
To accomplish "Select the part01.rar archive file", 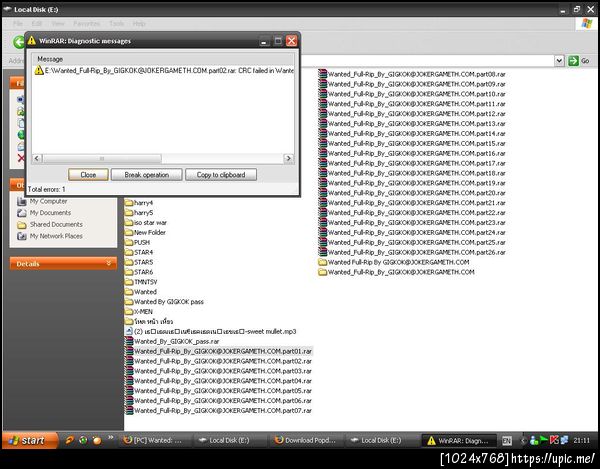I will tap(218, 351).
